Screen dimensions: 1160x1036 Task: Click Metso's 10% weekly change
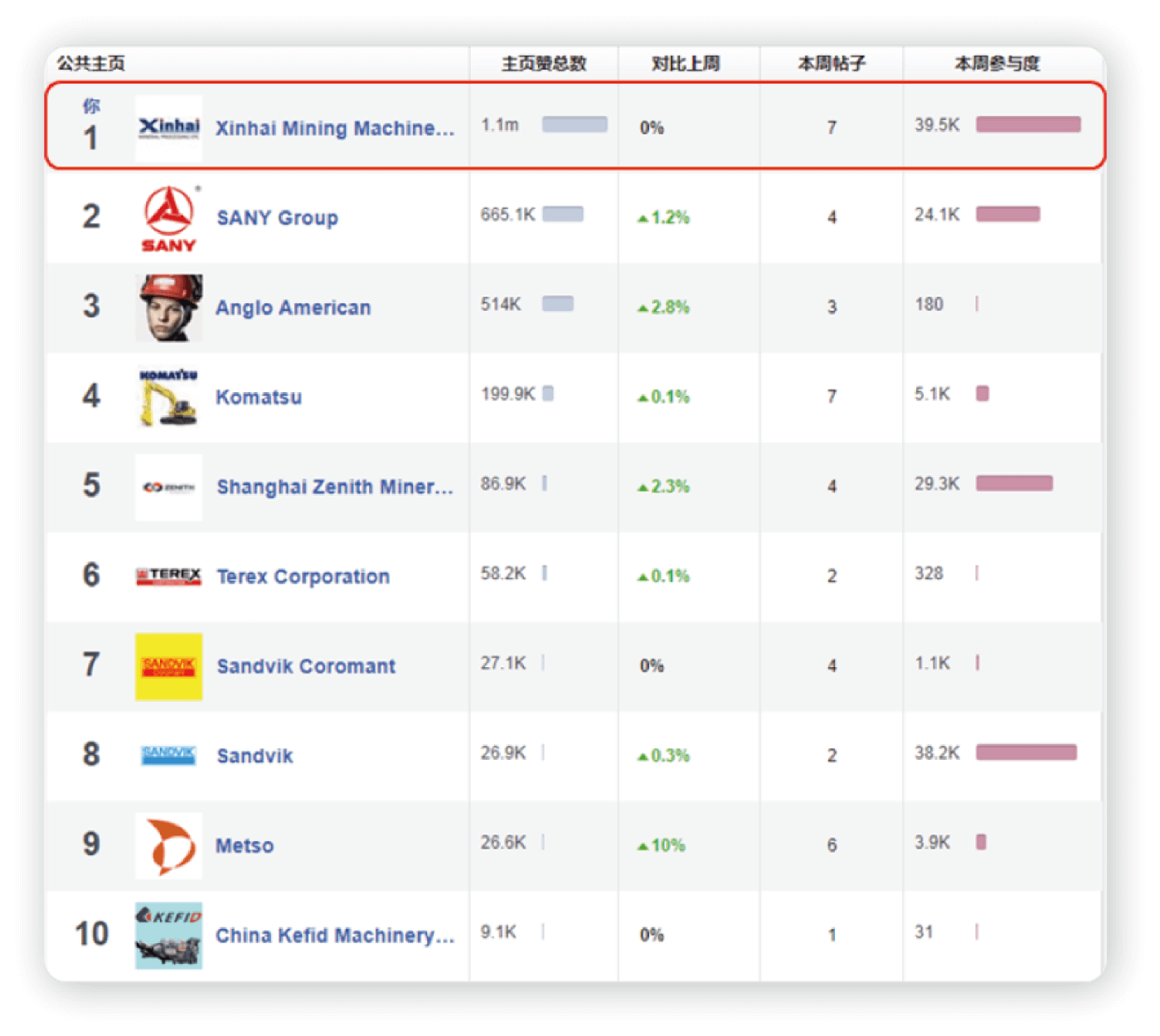coord(661,845)
